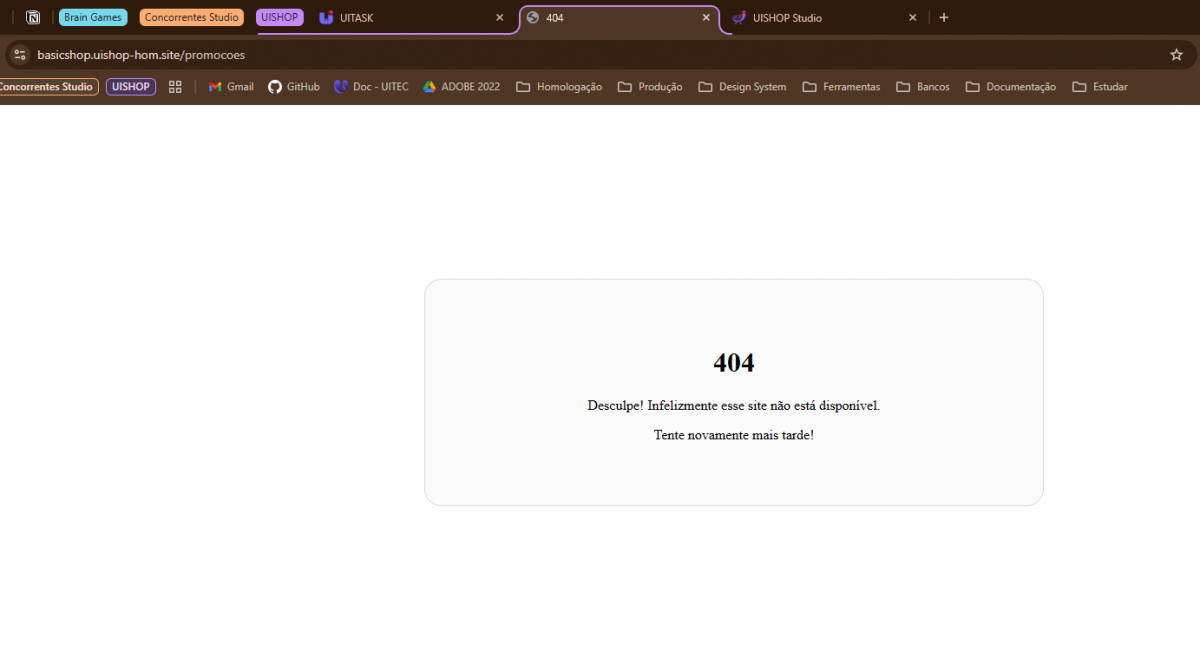Open the GitHub bookmark
The image size is (1200, 646).
[x=293, y=87]
